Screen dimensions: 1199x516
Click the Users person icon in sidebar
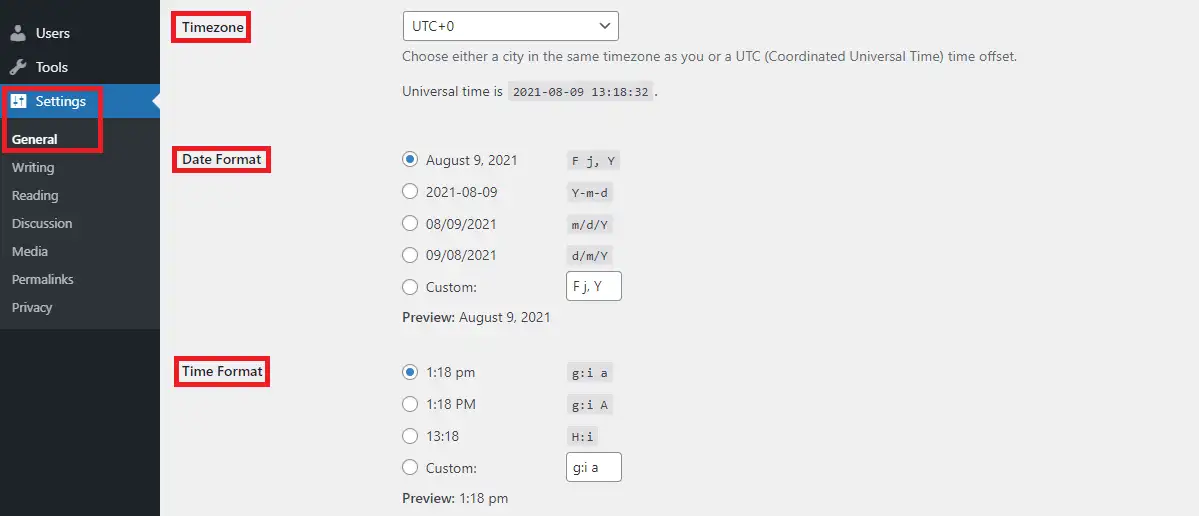pos(18,33)
